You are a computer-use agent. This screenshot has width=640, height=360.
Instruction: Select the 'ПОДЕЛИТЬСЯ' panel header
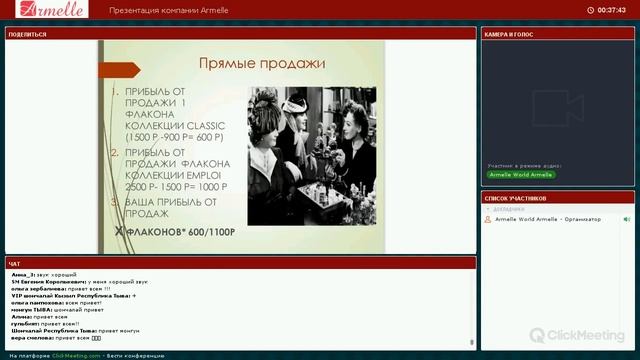pyautogui.click(x=240, y=34)
